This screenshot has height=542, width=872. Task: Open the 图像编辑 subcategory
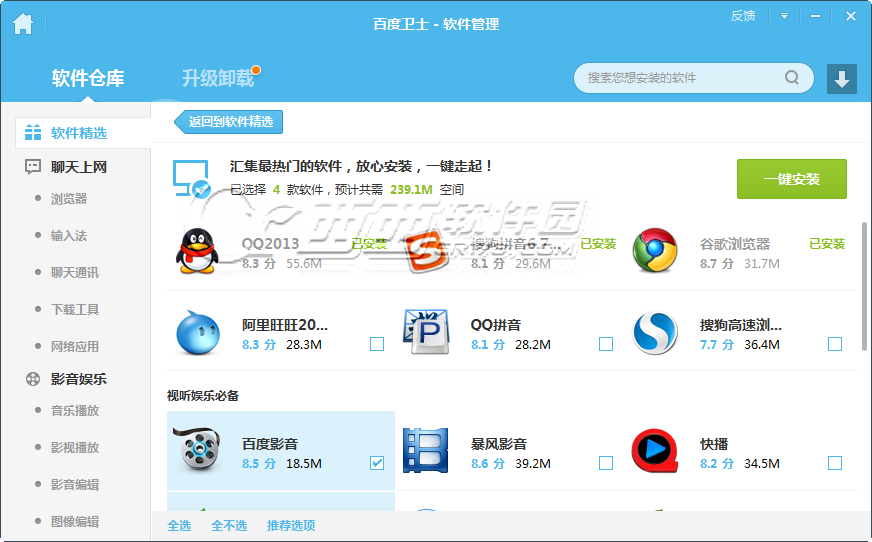[x=75, y=521]
